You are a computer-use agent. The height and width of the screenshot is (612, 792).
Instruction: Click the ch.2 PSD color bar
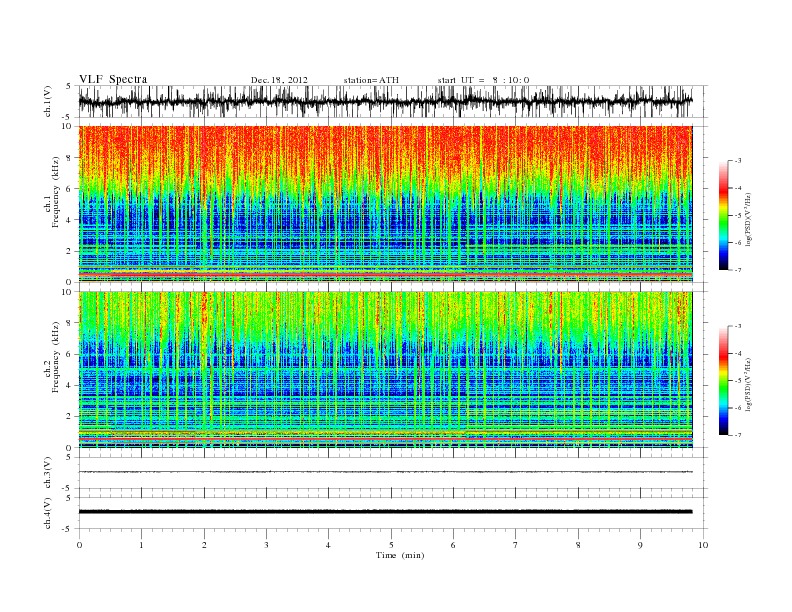tap(723, 381)
